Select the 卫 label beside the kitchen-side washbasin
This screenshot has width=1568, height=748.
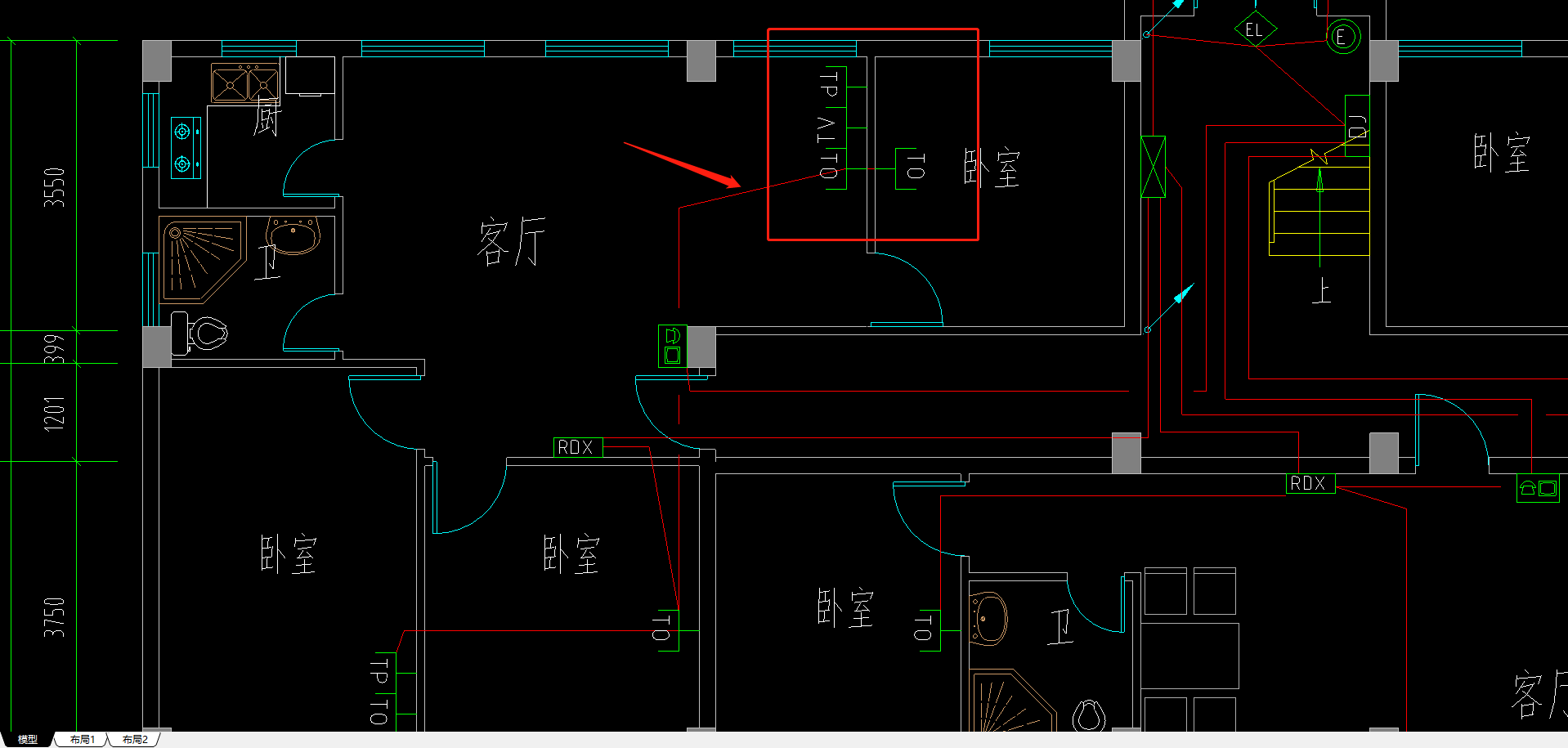[268, 262]
